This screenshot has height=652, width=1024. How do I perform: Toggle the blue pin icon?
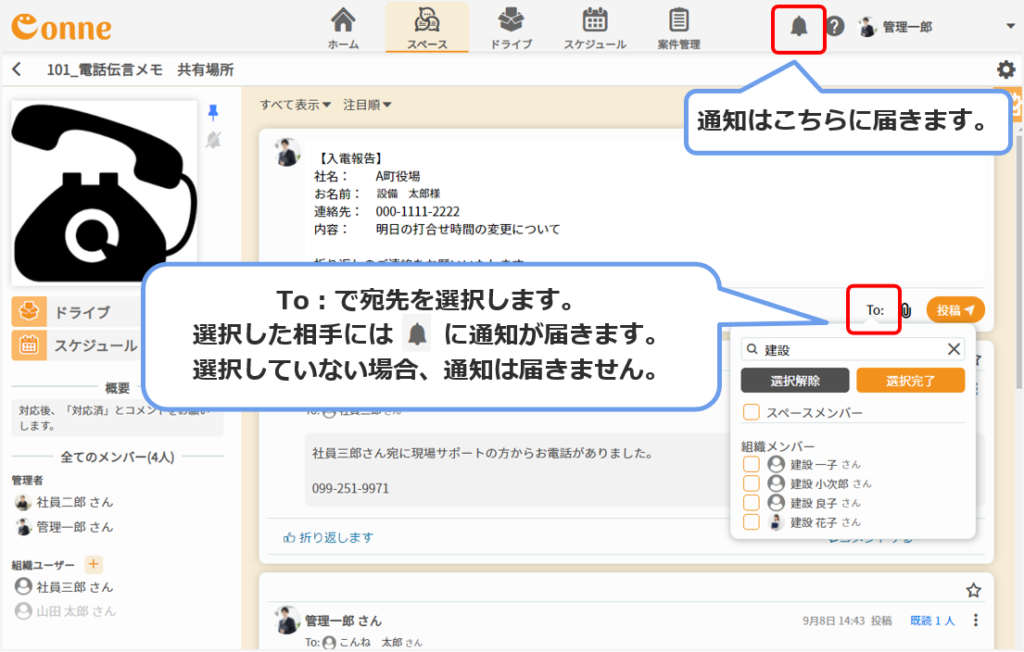coord(213,112)
